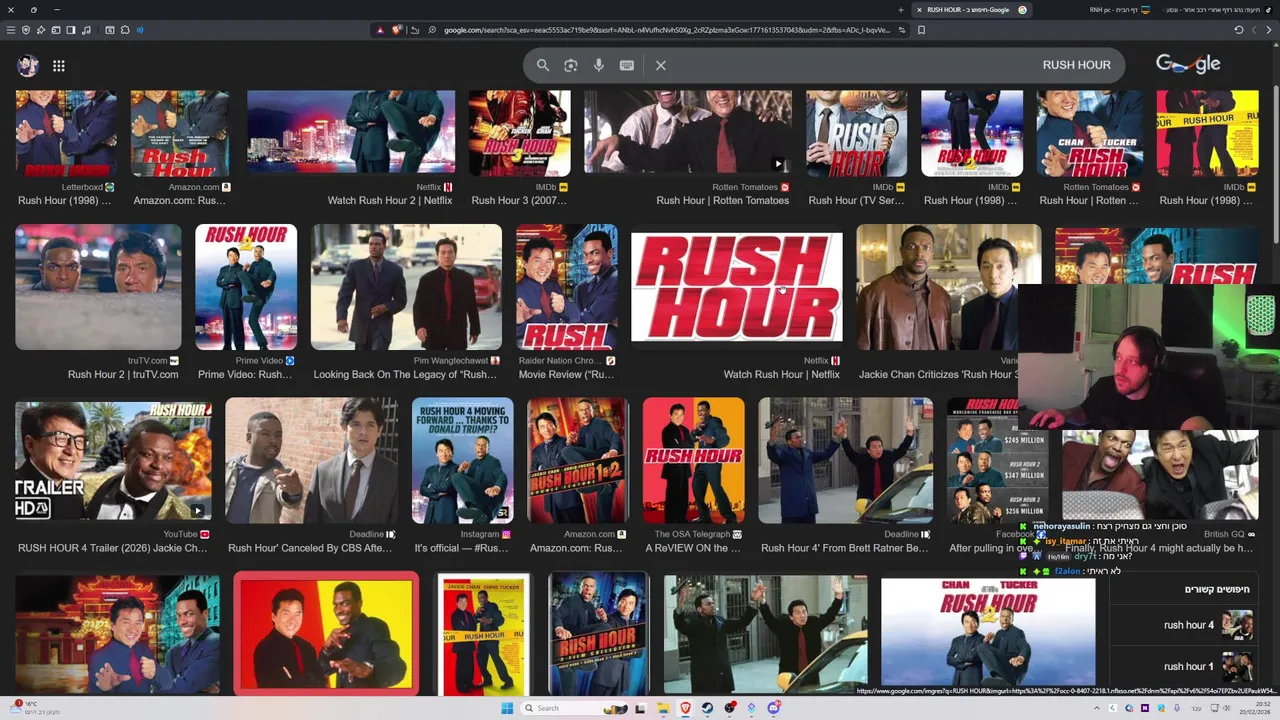Image resolution: width=1280 pixels, height=720 pixels.
Task: Click the Brave shields lion icon
Action: pos(396,30)
